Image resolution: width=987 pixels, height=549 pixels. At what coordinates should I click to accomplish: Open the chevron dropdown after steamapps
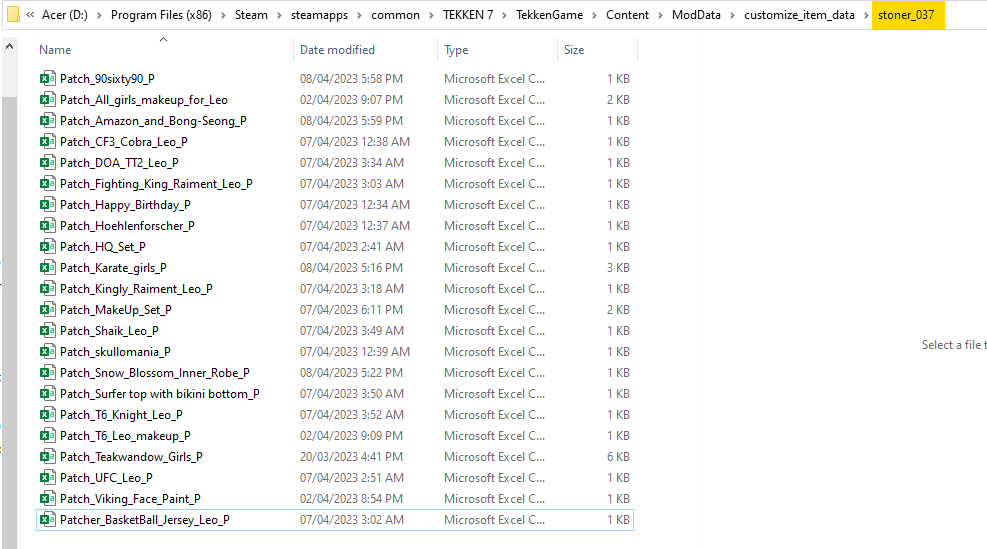point(359,15)
